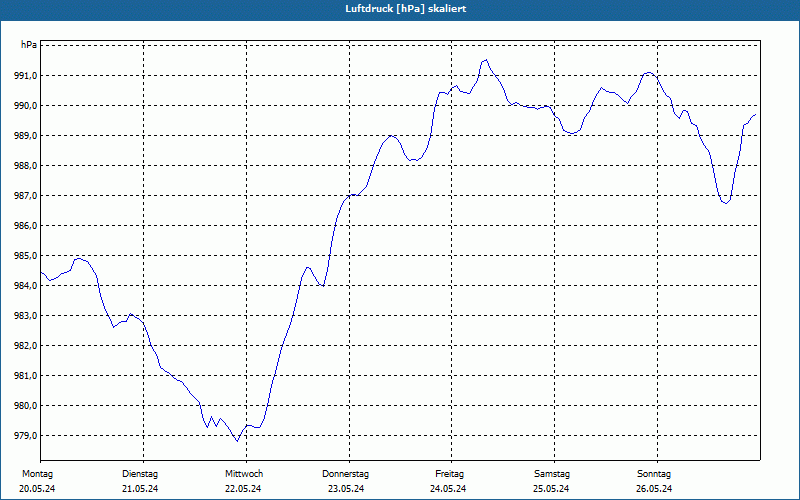Click the 985,0 y-axis value
This screenshot has height=500, width=800.
coord(24,256)
